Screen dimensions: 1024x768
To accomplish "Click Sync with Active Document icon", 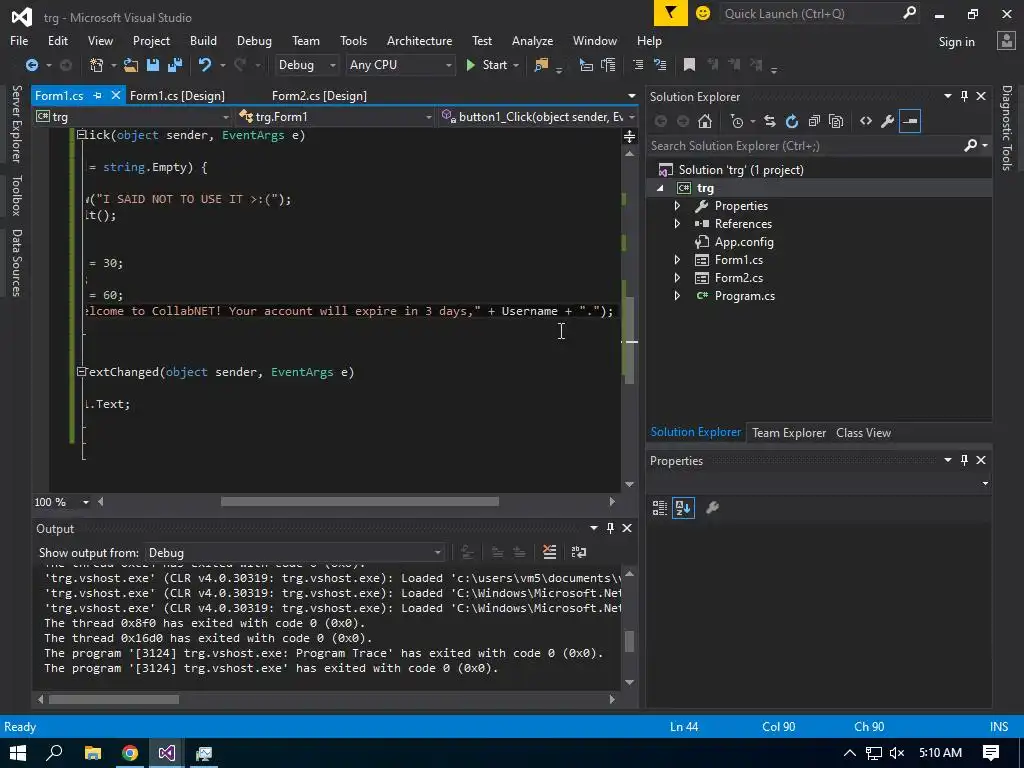I will (x=770, y=121).
